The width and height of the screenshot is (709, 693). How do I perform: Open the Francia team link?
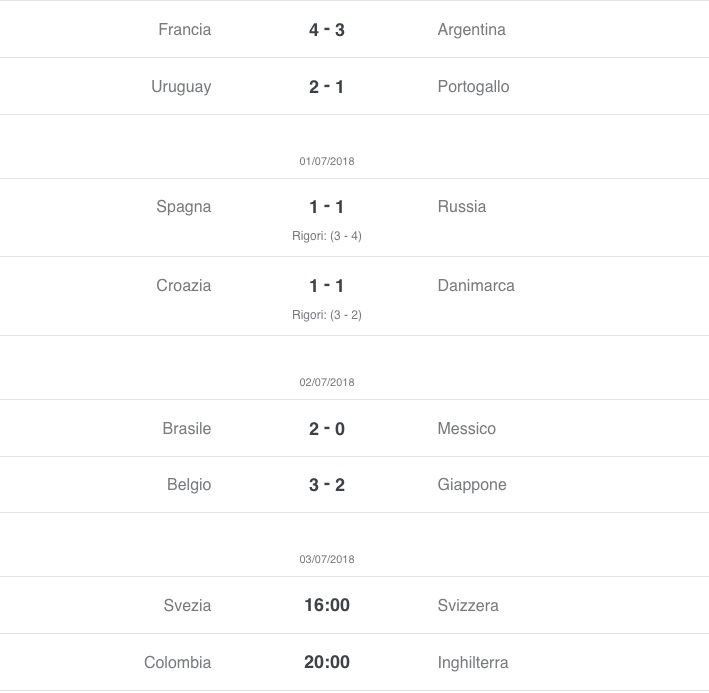[x=184, y=29]
